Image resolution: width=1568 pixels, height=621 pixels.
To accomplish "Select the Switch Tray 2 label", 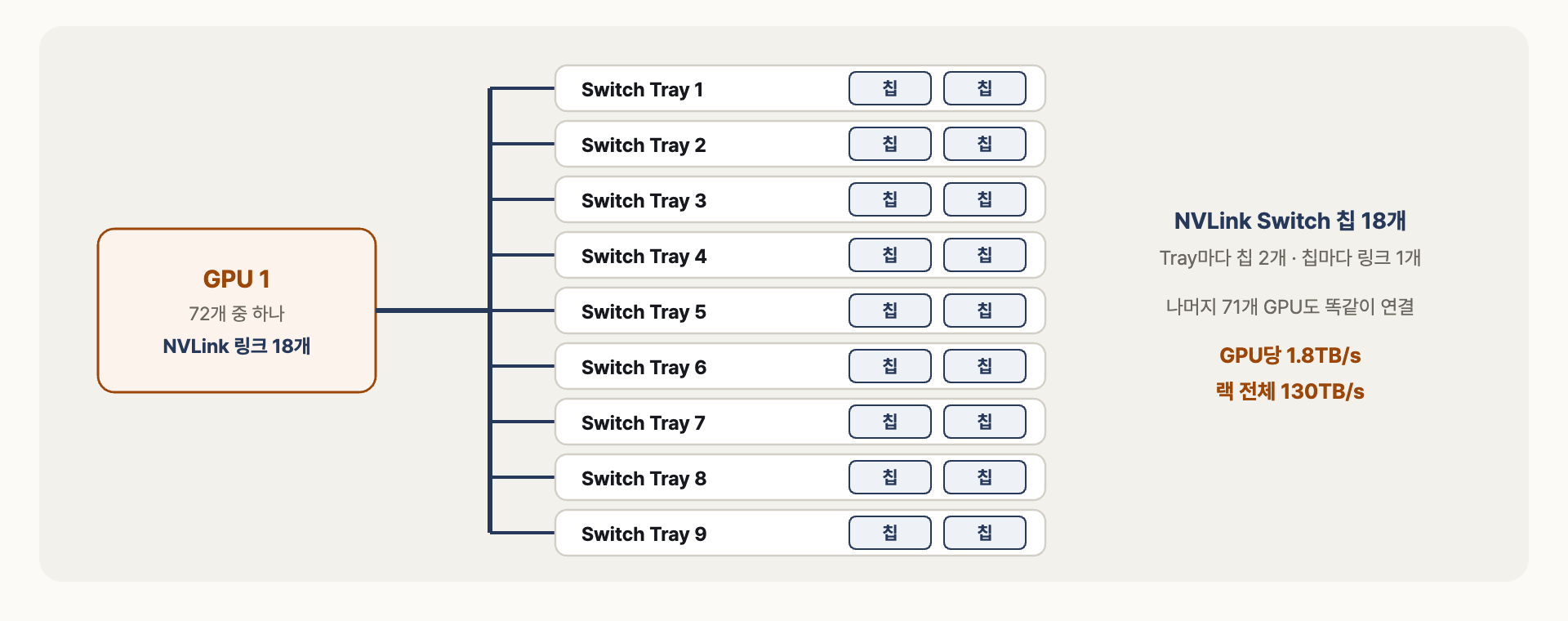I will point(644,145).
